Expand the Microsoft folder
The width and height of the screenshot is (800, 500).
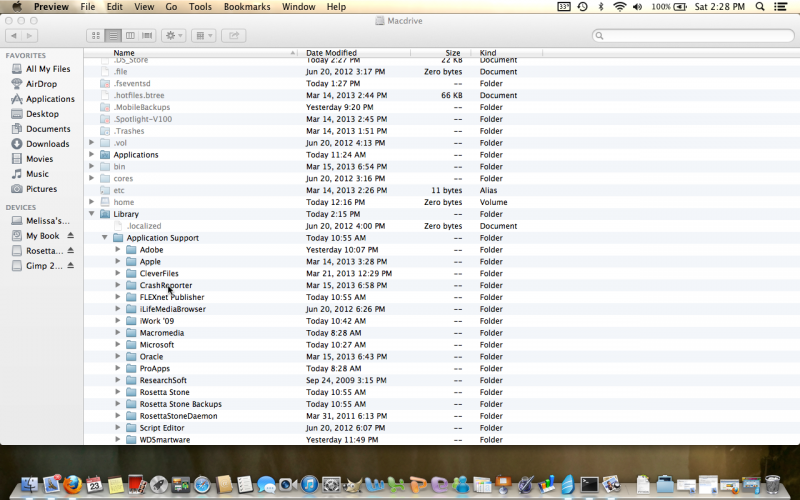point(118,344)
